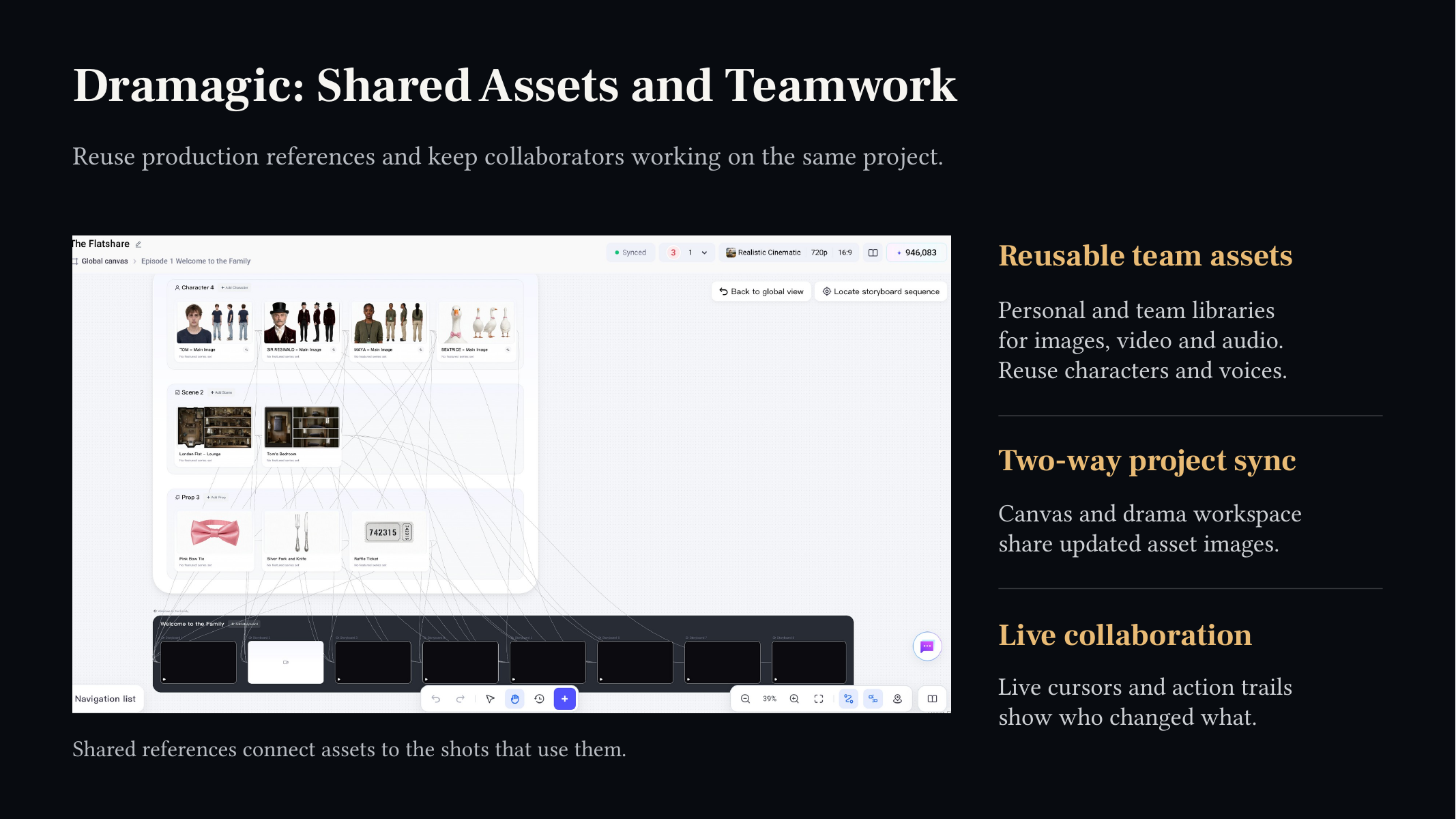Click the camera icon in the white storyboard
This screenshot has height=819, width=1456.
(x=286, y=662)
